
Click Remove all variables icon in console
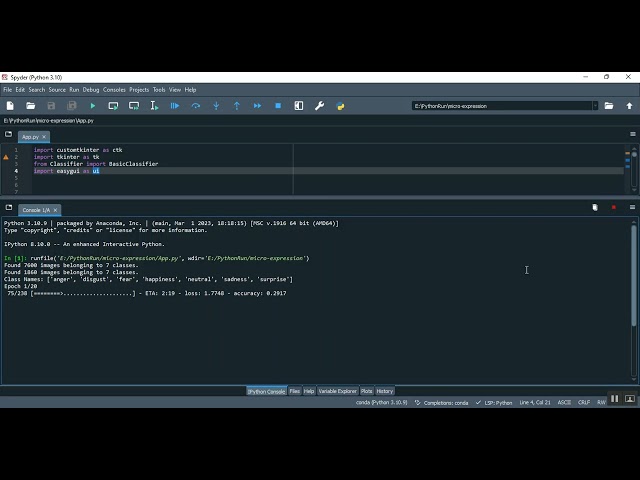point(595,208)
